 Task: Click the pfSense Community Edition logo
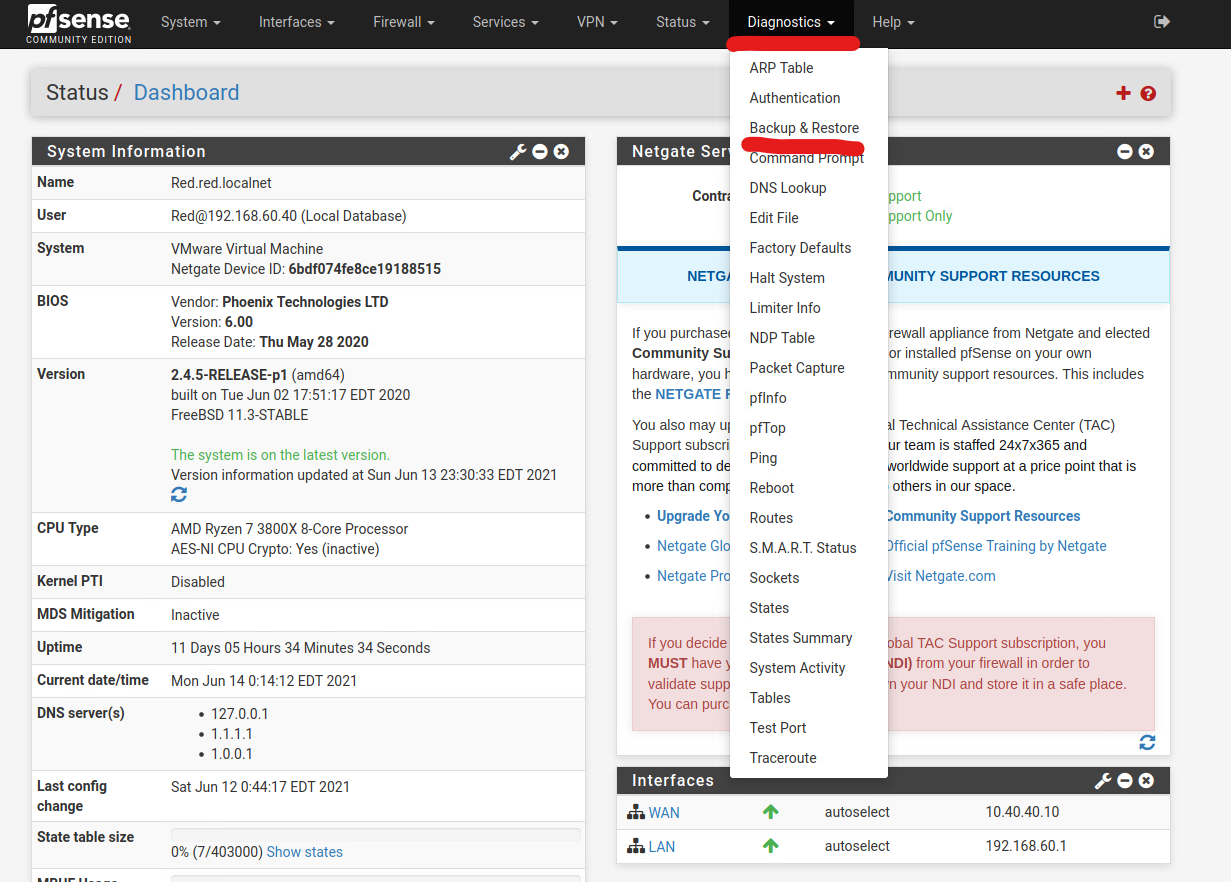click(79, 24)
